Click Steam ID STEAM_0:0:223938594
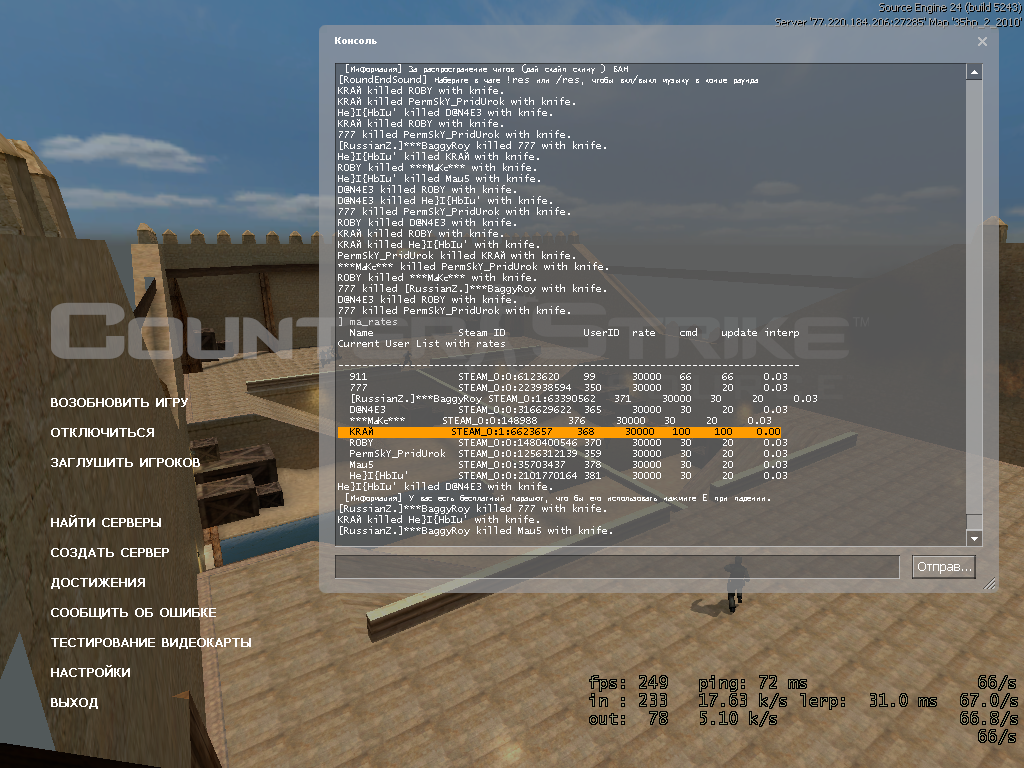 (x=515, y=388)
